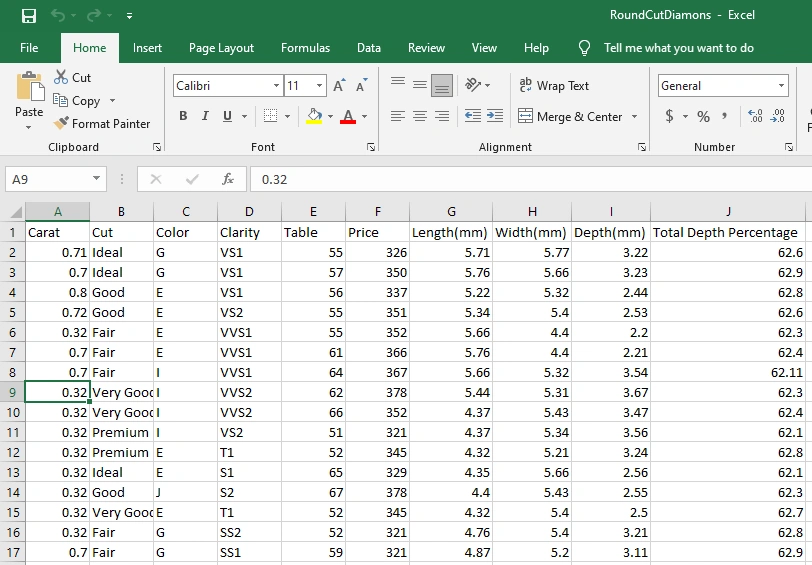Click the Tell me what you want to do box
This screenshot has width=812, height=565.
(678, 48)
